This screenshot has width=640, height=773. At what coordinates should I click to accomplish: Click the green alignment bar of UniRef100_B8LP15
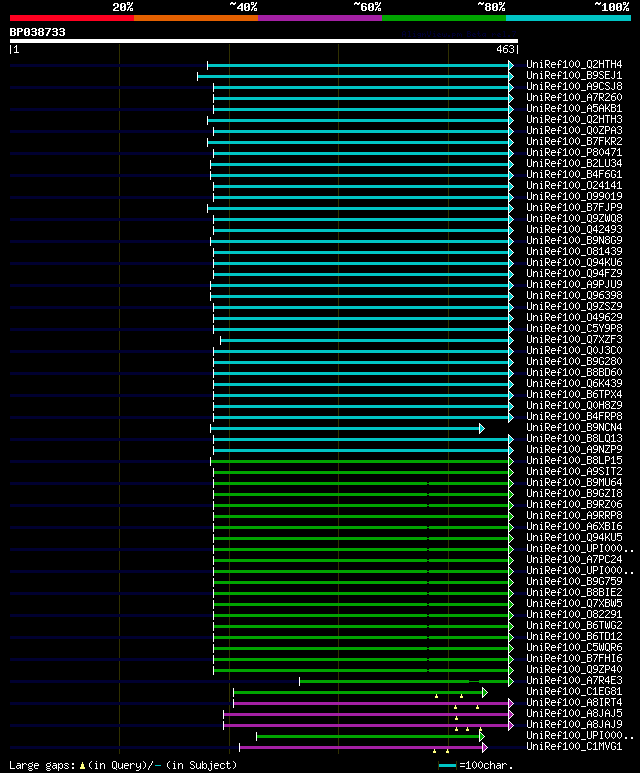click(x=359, y=461)
